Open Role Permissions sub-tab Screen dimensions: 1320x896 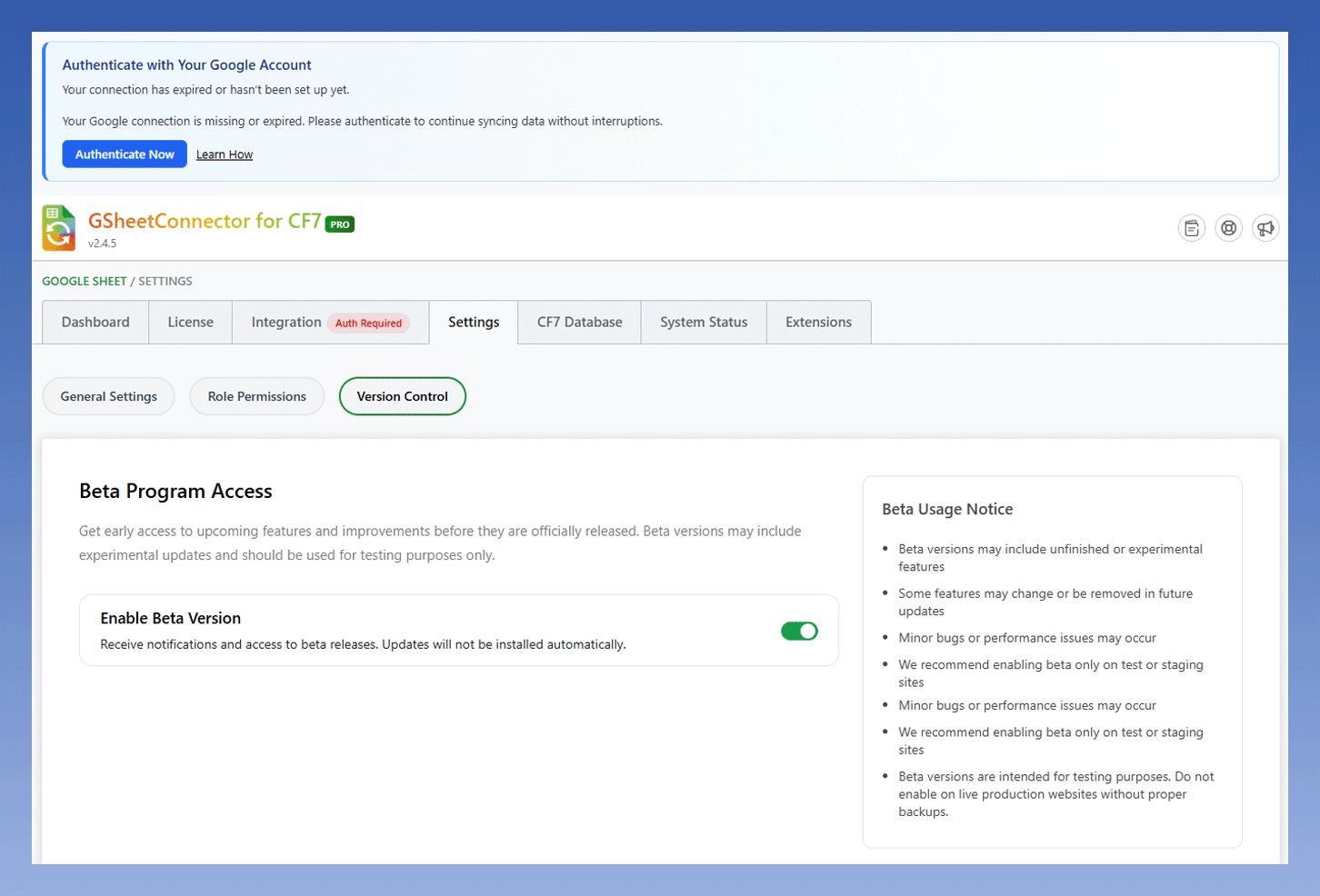click(x=257, y=396)
